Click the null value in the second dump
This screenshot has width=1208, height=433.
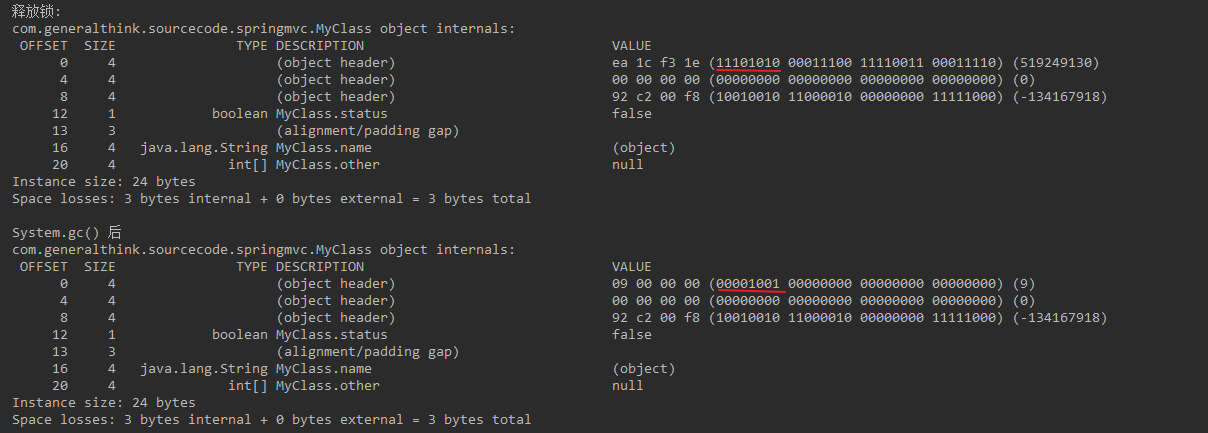[628, 385]
